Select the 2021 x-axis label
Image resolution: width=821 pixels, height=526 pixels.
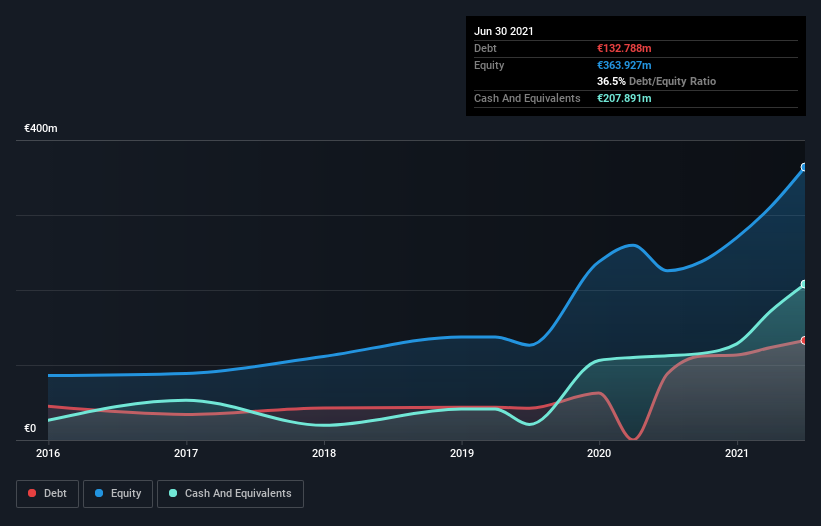click(x=737, y=453)
